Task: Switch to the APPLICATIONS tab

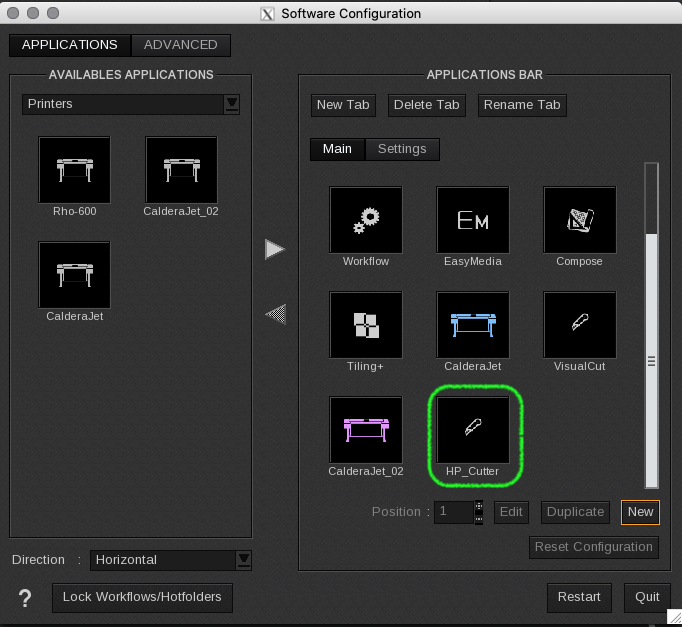Action: [x=70, y=45]
